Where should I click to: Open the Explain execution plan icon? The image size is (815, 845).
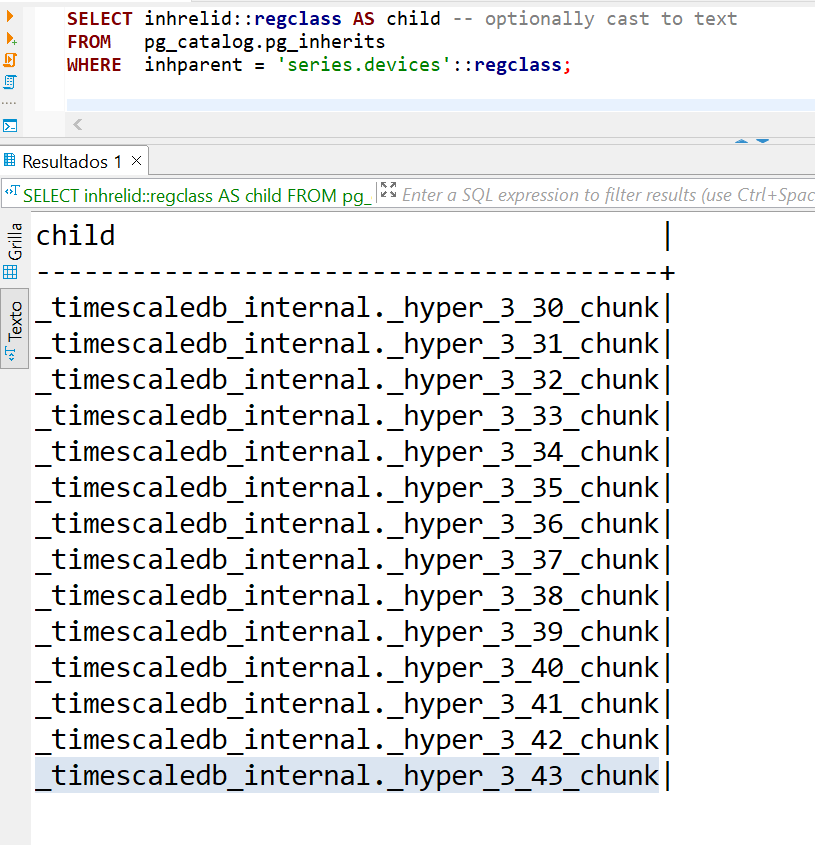pyautogui.click(x=10, y=82)
